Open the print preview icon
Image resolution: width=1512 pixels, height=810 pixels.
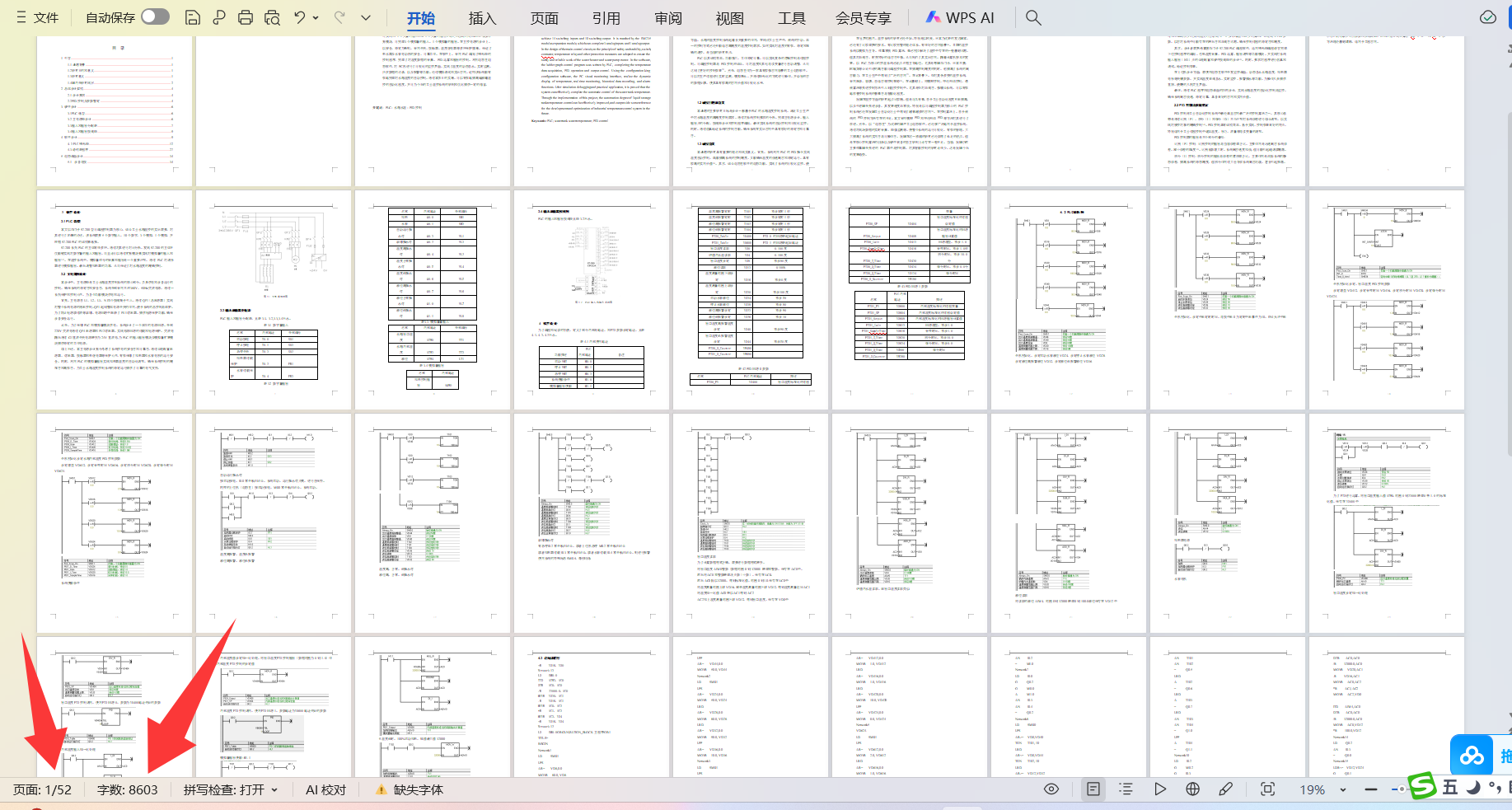click(x=273, y=17)
